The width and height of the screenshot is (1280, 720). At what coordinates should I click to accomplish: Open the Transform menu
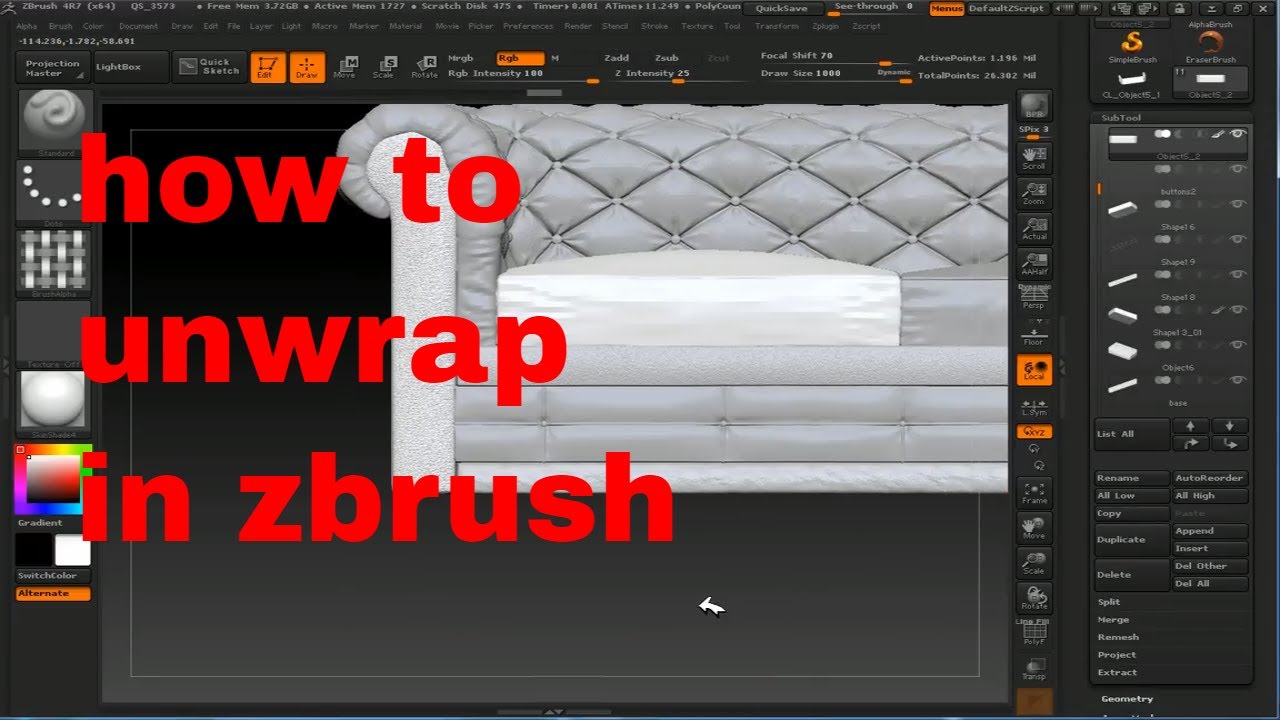[777, 26]
